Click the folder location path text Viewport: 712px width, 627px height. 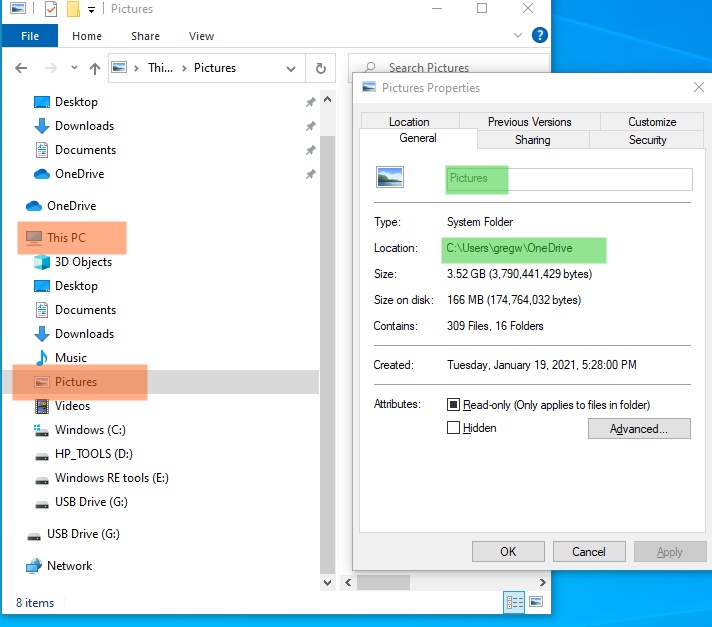click(509, 248)
